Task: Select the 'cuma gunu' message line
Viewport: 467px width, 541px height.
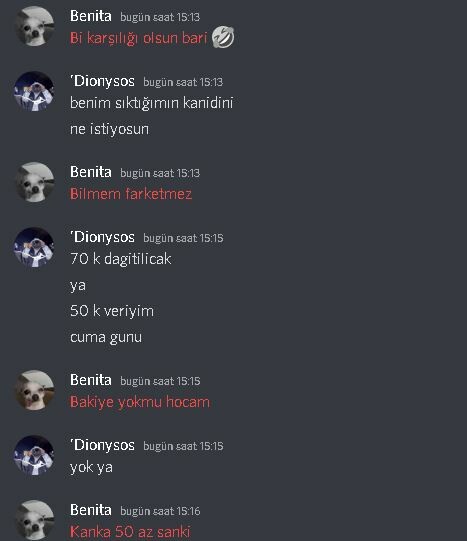Action: (x=106, y=337)
